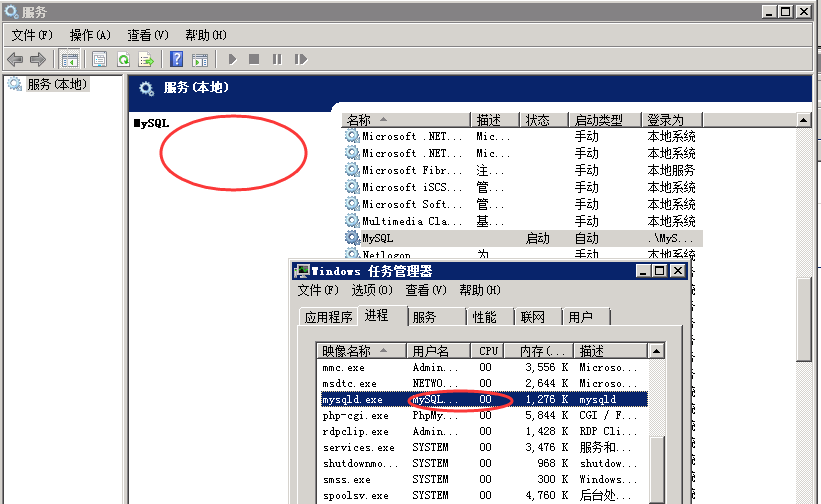
Task: Switch to the 用户 tab
Action: (x=586, y=317)
